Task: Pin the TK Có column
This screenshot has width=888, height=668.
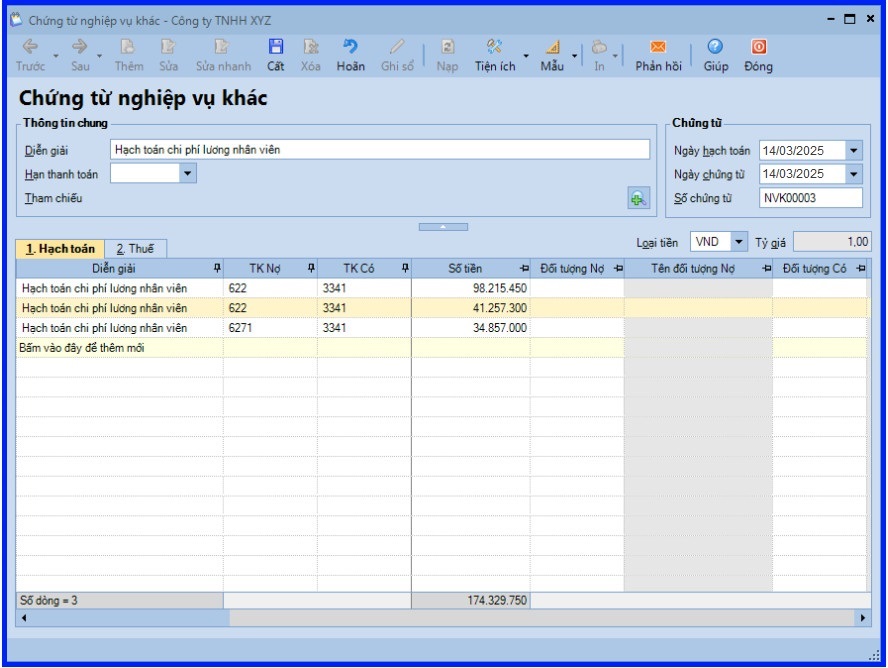Action: click(x=405, y=268)
